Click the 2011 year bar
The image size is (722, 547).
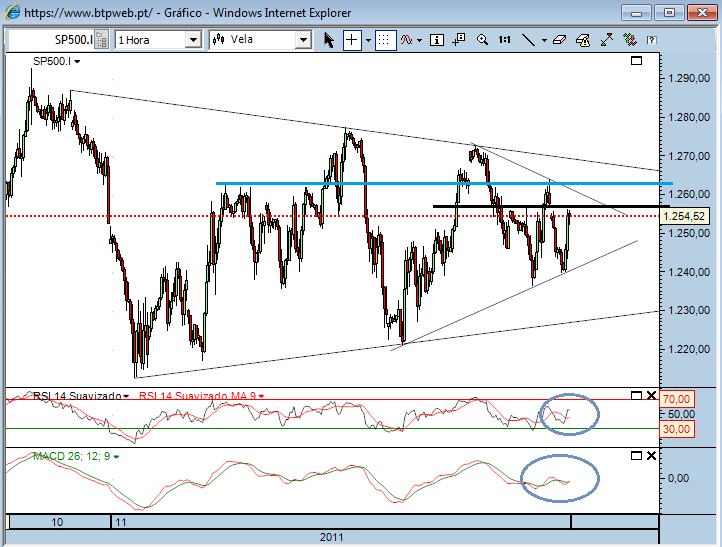(332, 537)
